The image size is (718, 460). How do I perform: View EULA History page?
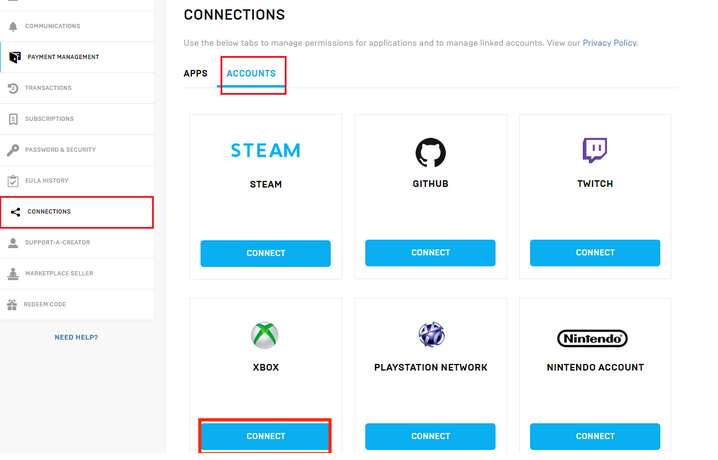coord(77,181)
